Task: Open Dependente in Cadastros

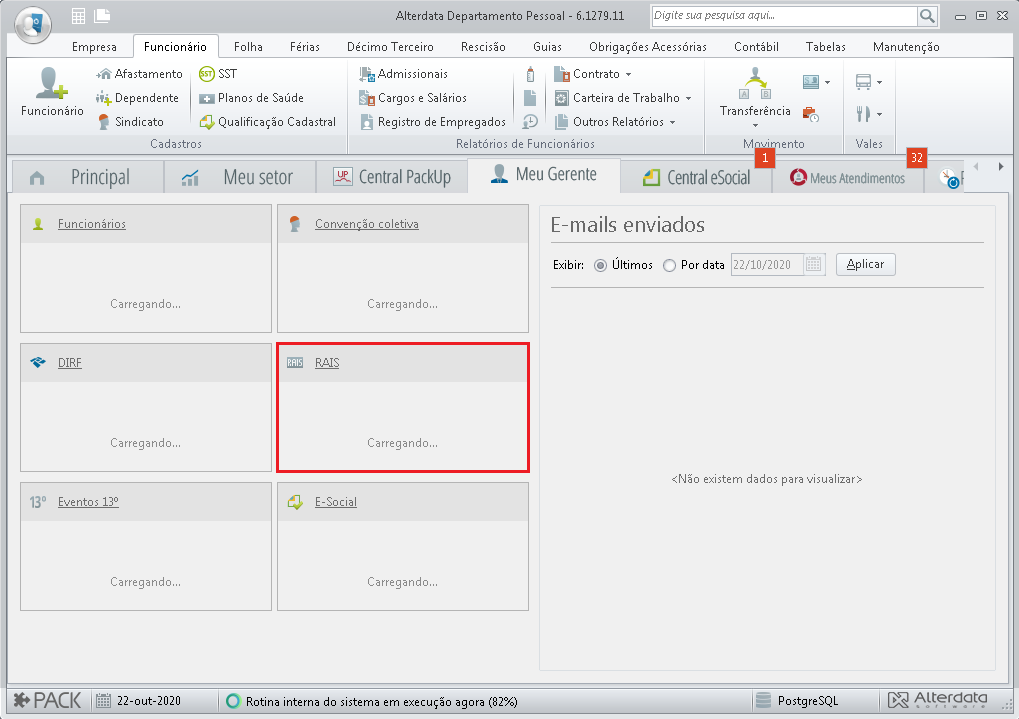Action: 137,98
